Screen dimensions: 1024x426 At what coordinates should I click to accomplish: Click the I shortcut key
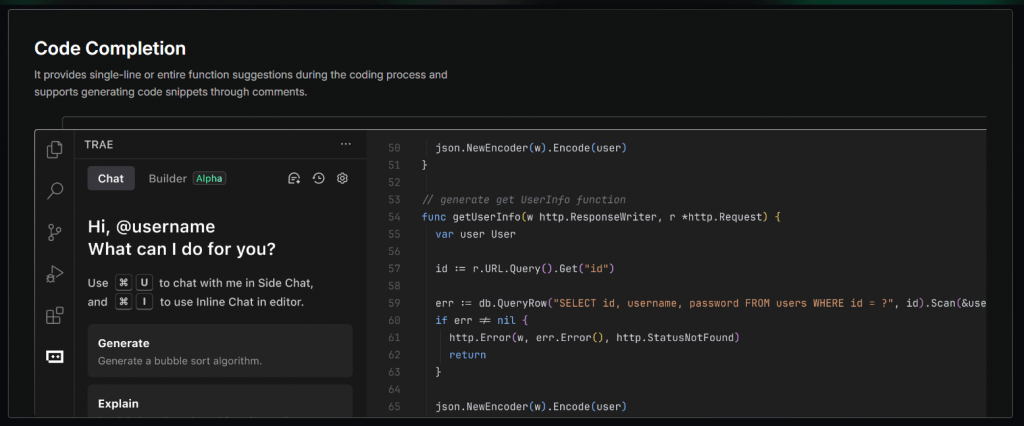pos(144,303)
